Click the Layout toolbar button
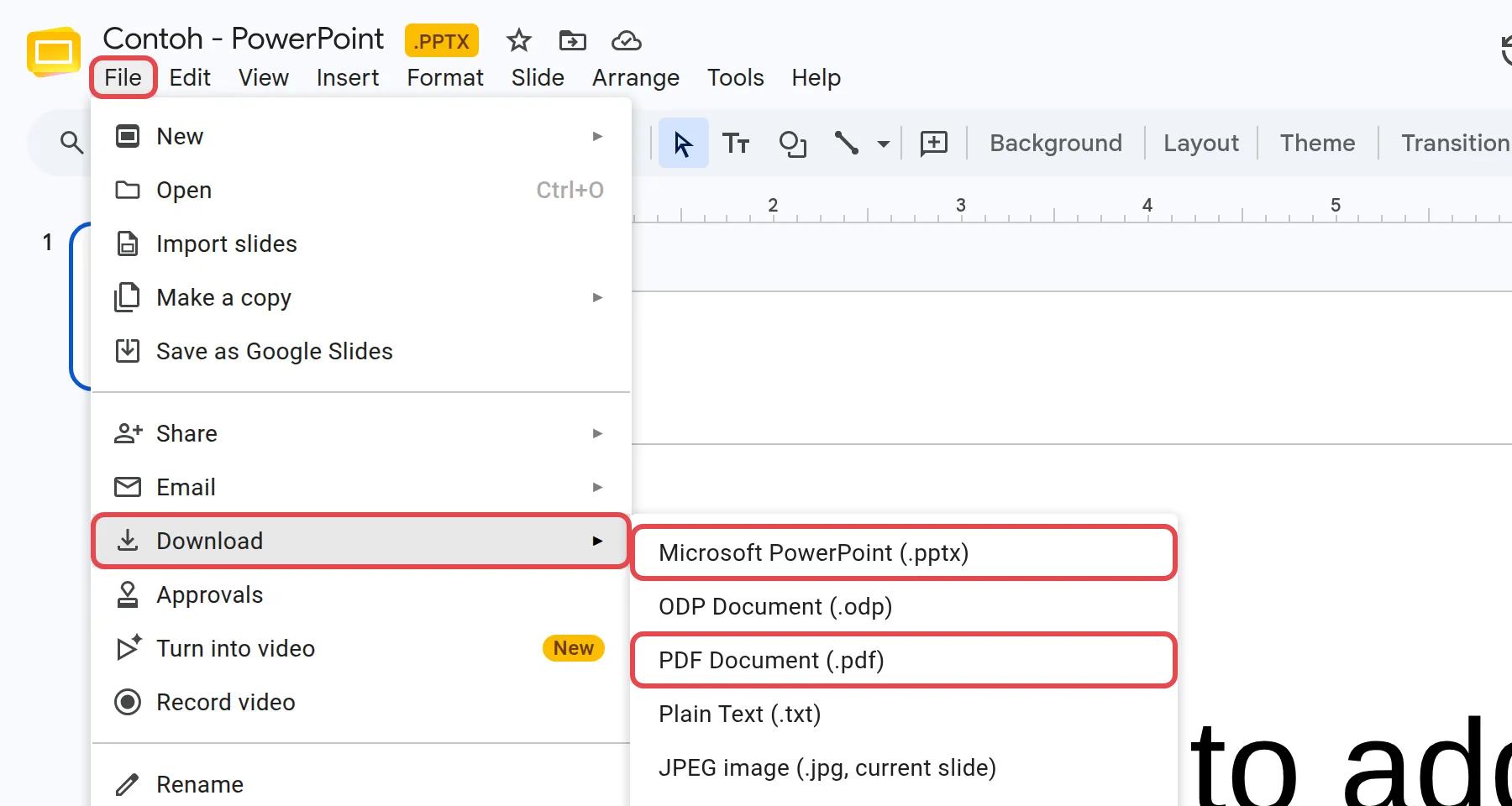The height and width of the screenshot is (806, 1512). pyautogui.click(x=1201, y=143)
